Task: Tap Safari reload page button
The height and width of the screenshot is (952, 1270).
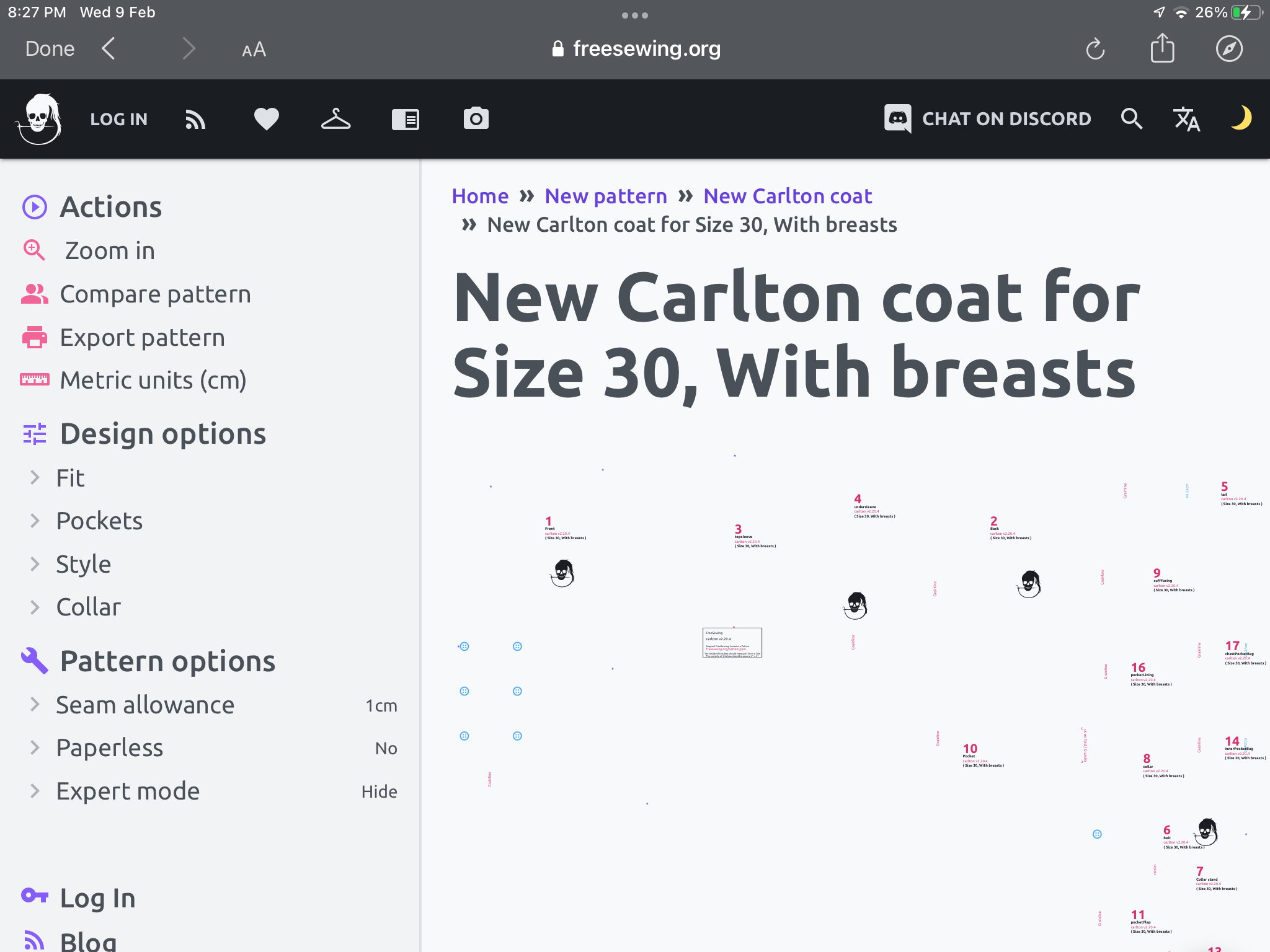Action: (x=1095, y=49)
